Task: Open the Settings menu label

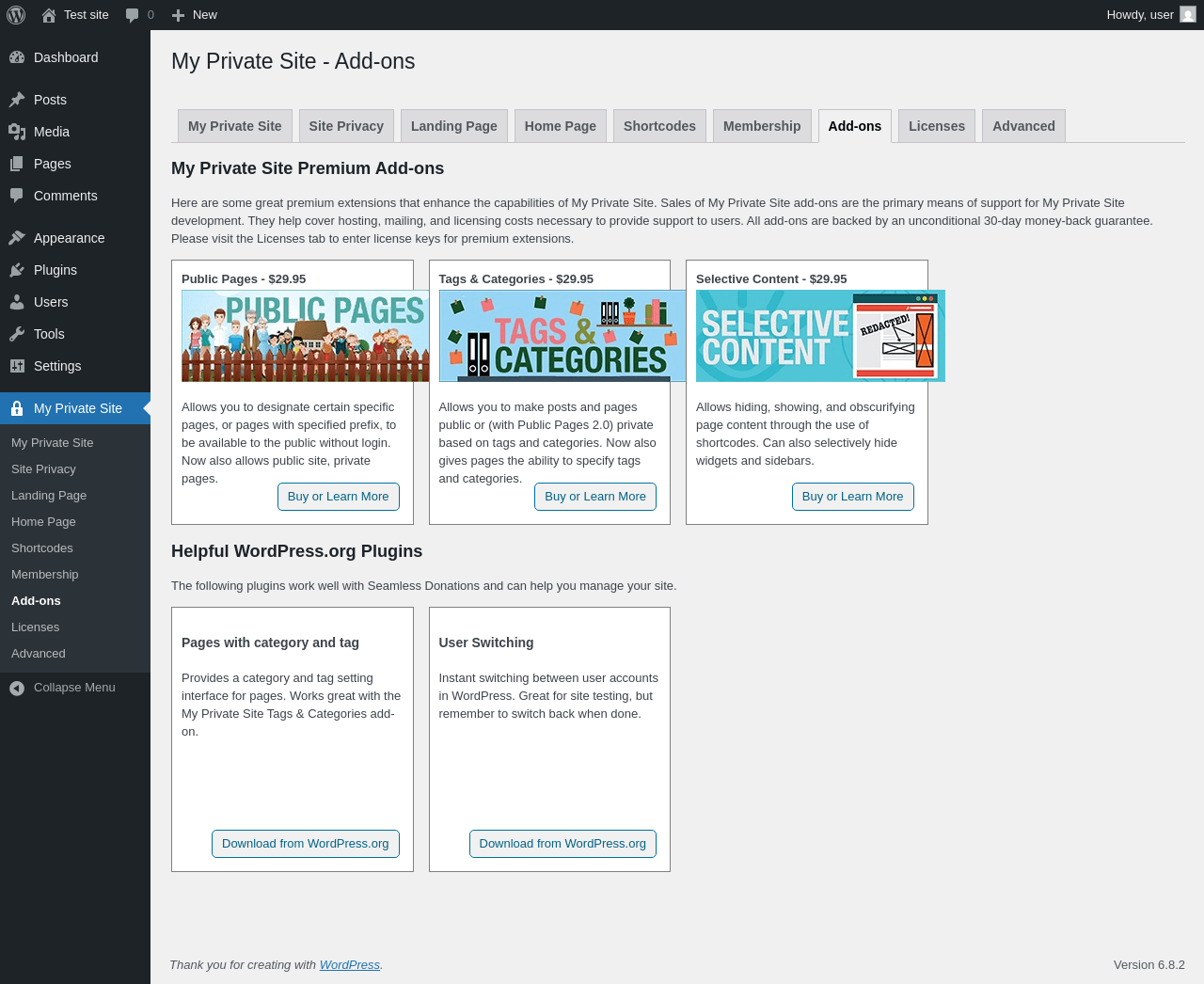Action: [x=57, y=366]
